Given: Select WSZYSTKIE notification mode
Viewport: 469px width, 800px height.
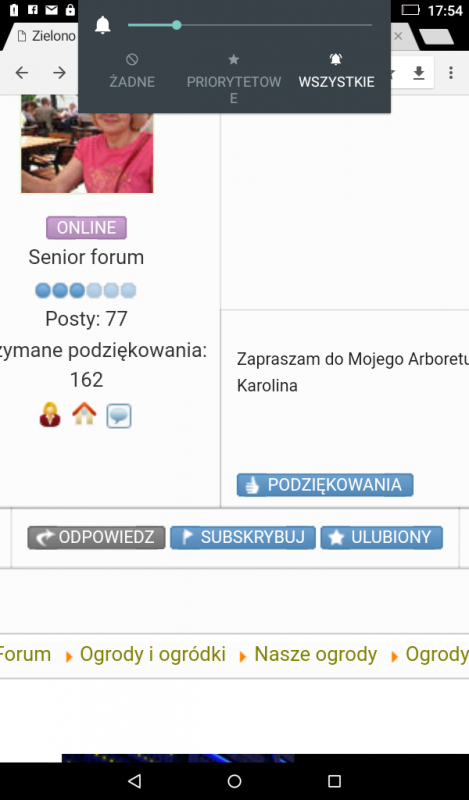Looking at the screenshot, I should 336,72.
